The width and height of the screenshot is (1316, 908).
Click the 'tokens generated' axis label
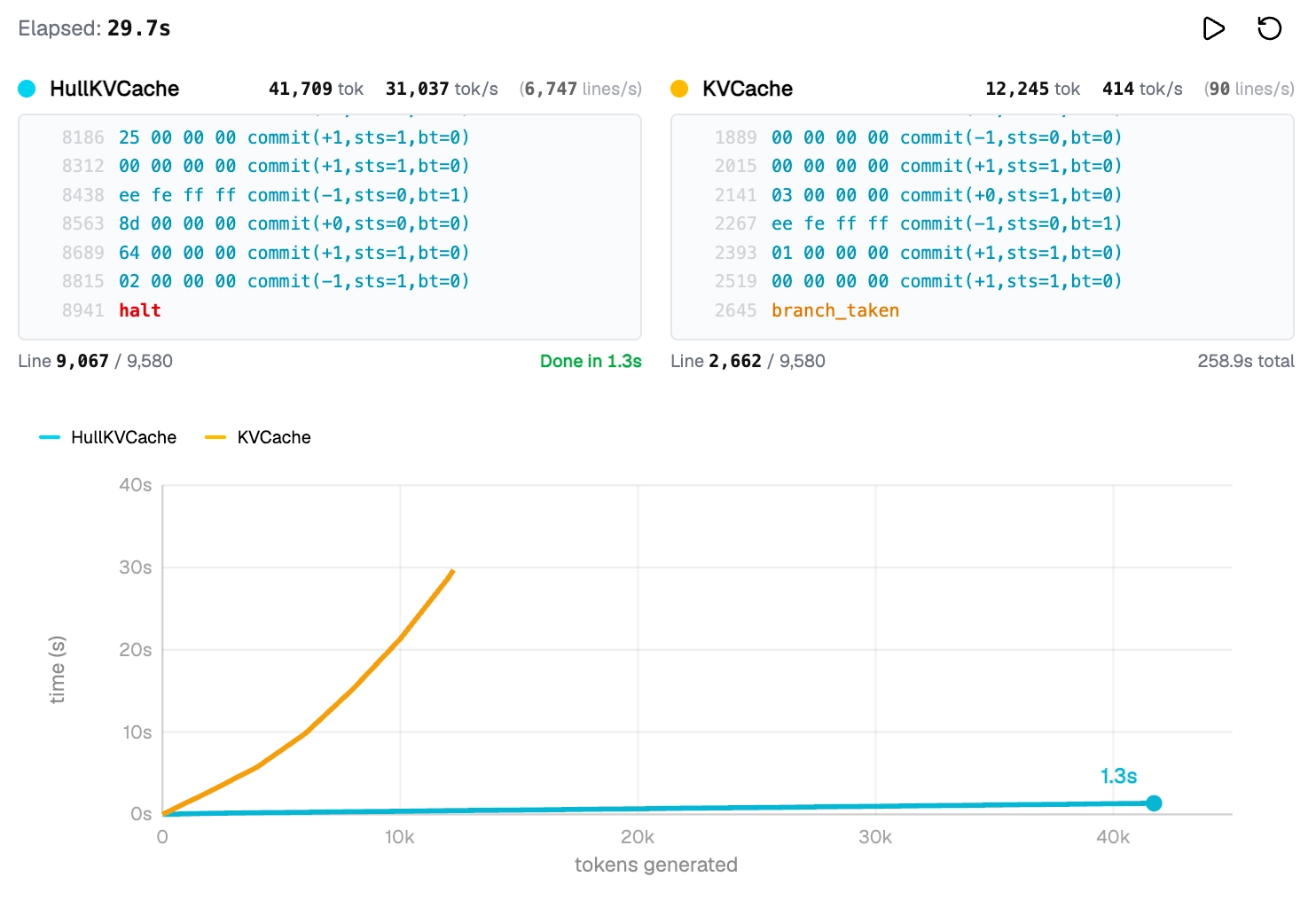click(655, 865)
